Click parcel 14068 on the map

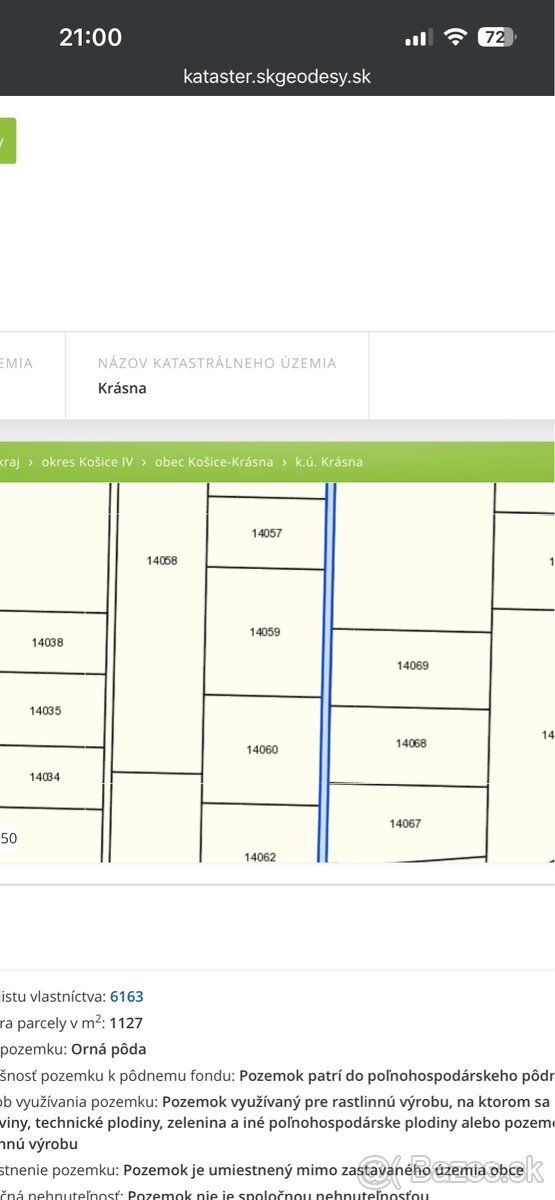[411, 743]
